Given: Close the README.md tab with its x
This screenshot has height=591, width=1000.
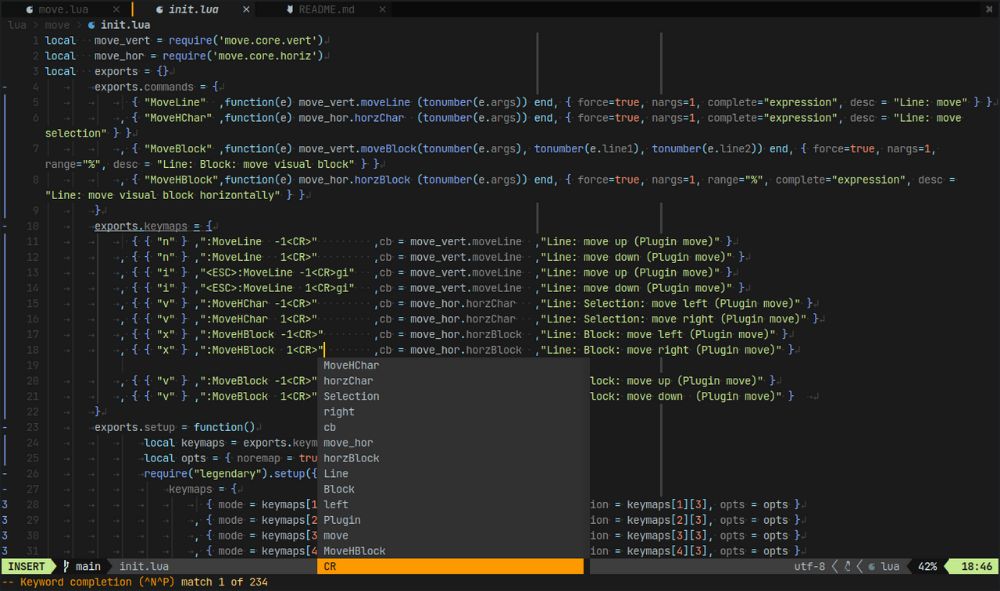Looking at the screenshot, I should coord(382,10).
